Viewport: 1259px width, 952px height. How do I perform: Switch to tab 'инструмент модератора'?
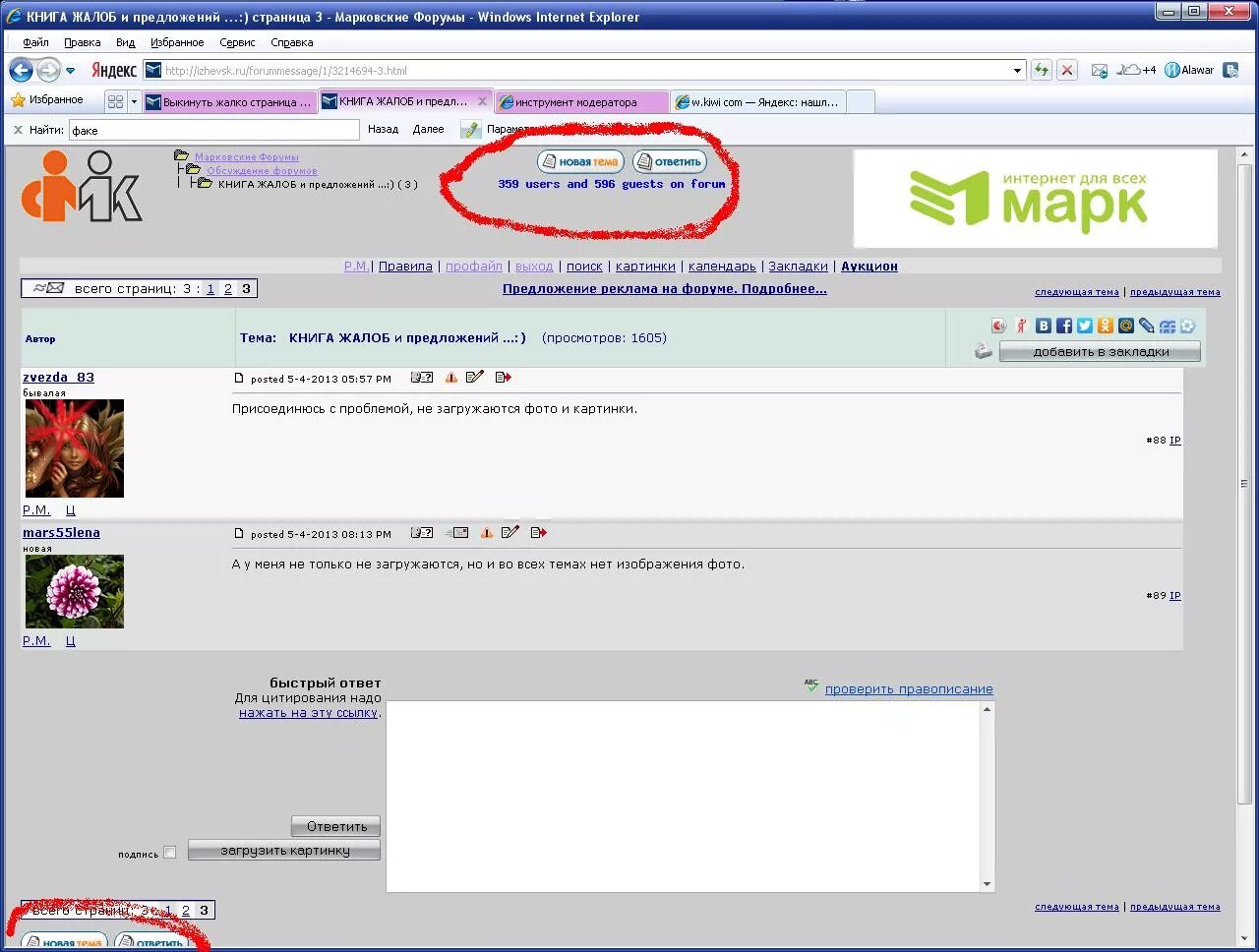pyautogui.click(x=582, y=102)
